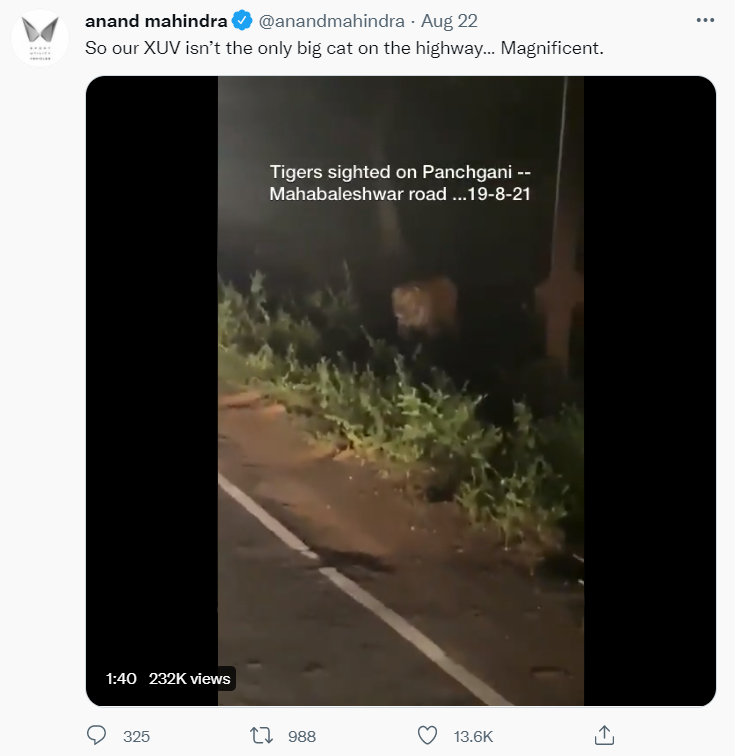Reply to the tweet via speech bubble icon
This screenshot has height=756, width=735.
[97, 735]
